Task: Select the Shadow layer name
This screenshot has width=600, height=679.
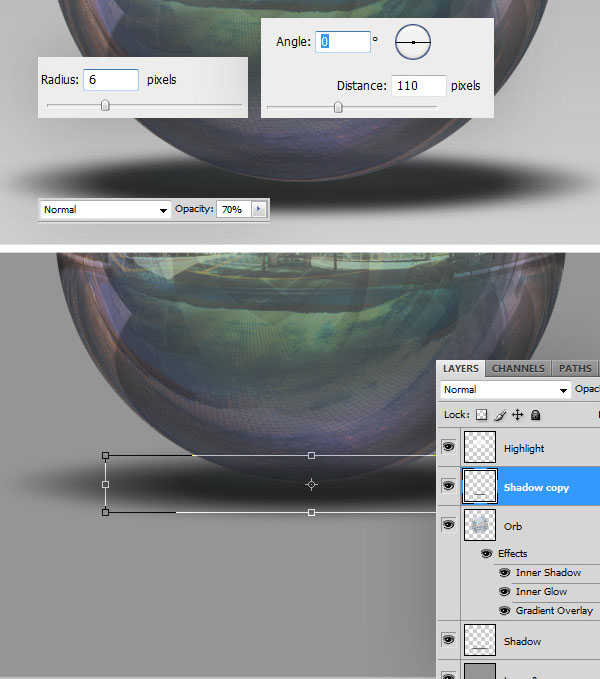Action: click(523, 641)
